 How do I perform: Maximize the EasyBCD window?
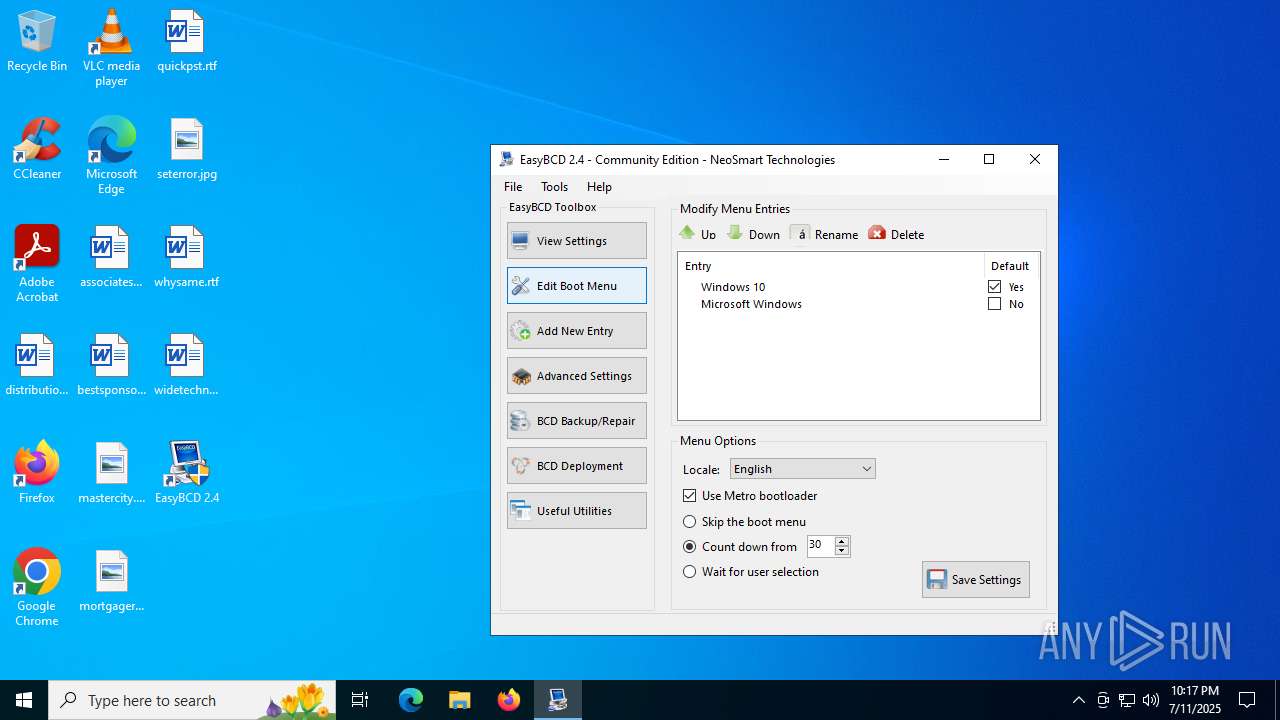989,159
